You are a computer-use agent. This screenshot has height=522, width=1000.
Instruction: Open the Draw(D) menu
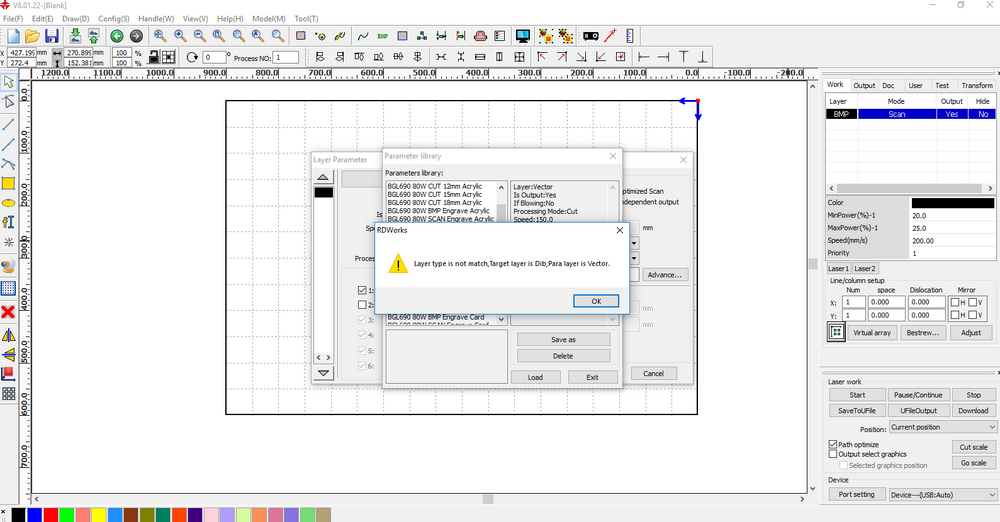click(x=75, y=19)
